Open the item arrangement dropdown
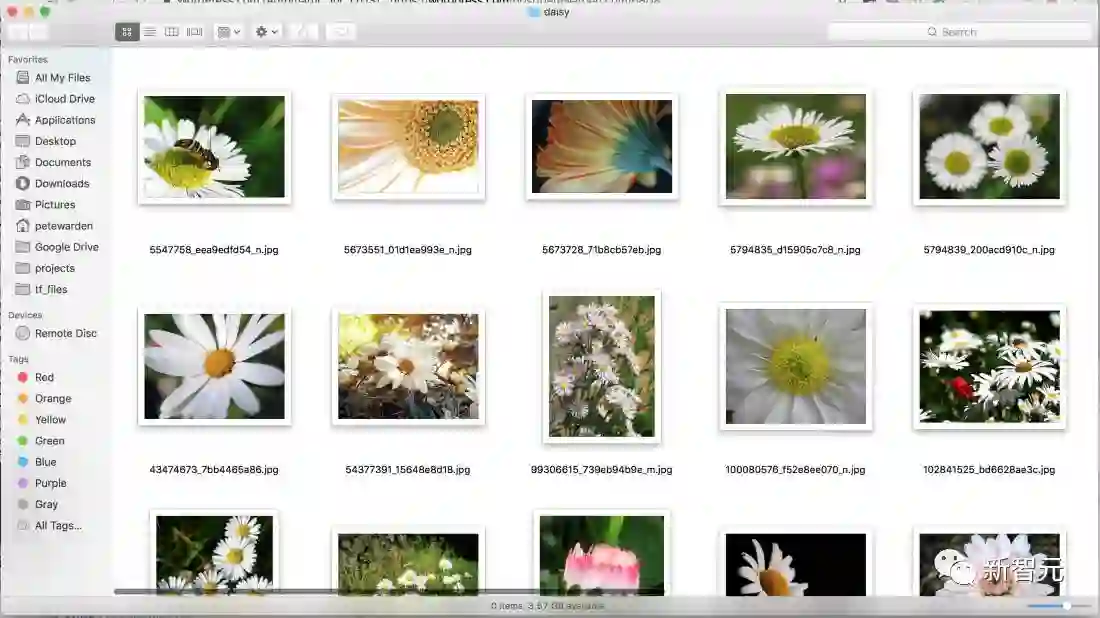Viewport: 1100px width, 618px height. (228, 32)
